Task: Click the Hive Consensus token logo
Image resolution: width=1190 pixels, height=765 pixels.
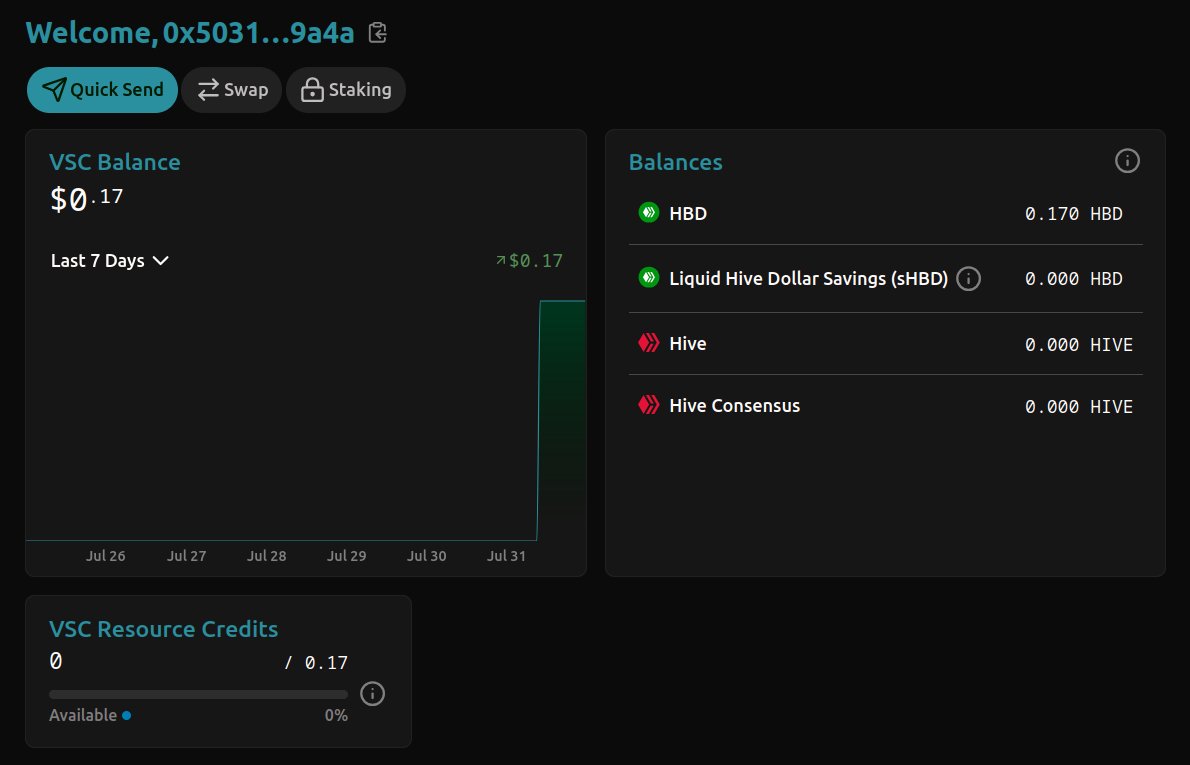Action: click(x=649, y=405)
